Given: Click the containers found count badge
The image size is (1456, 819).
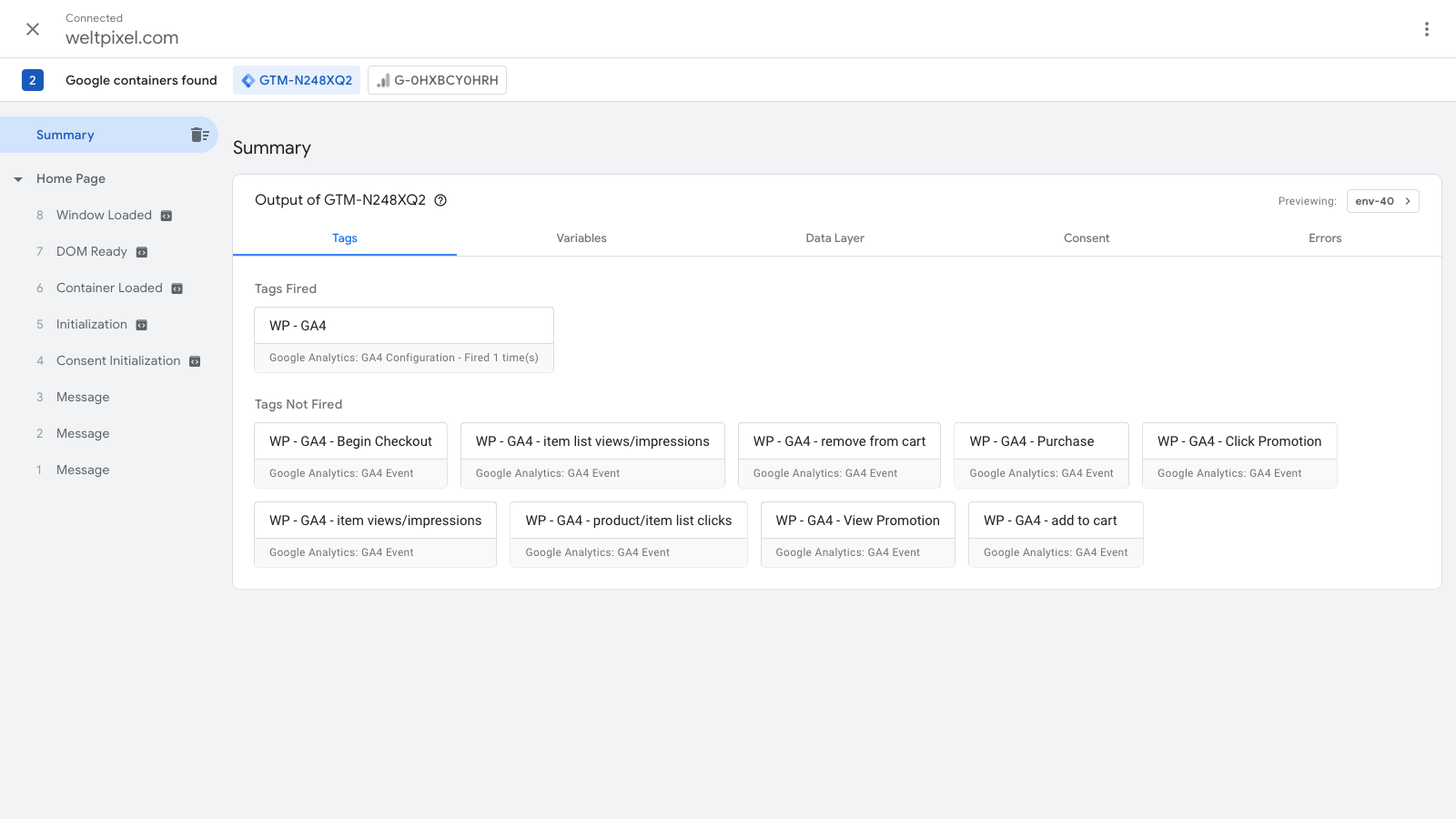Looking at the screenshot, I should tap(33, 80).
